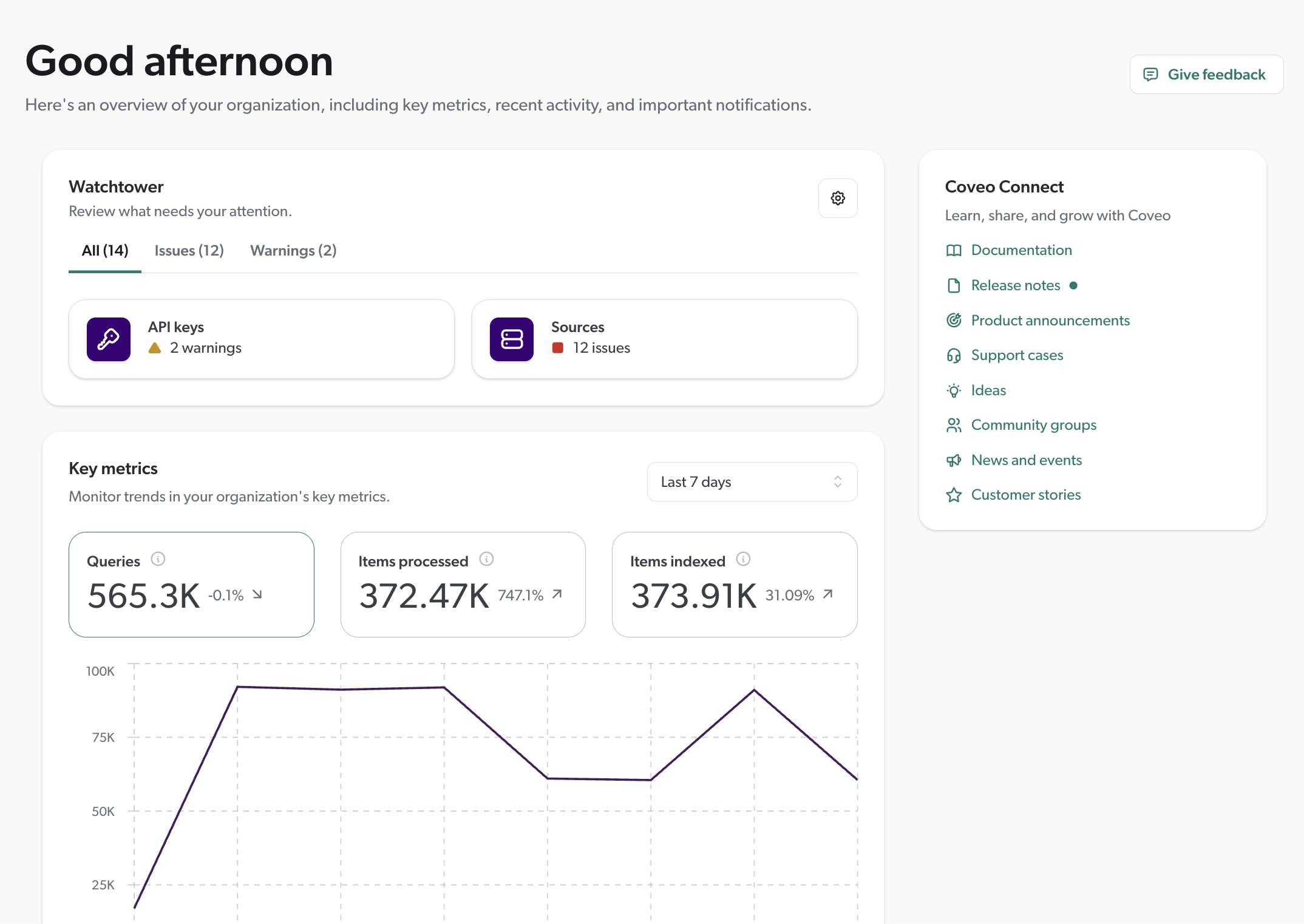Click the Give feedback button

[x=1206, y=74]
